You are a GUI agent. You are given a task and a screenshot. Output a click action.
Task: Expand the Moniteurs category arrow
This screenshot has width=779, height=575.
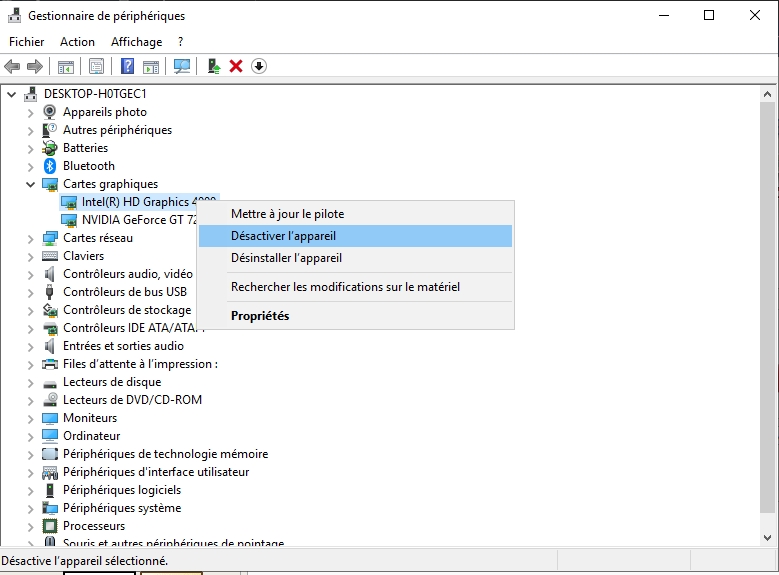point(30,418)
